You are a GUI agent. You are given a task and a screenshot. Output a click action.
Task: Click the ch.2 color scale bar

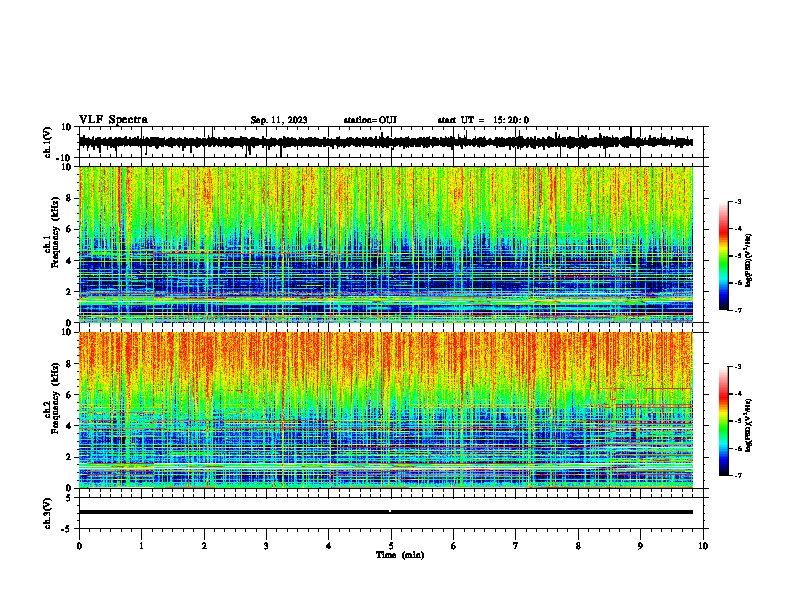tap(724, 421)
